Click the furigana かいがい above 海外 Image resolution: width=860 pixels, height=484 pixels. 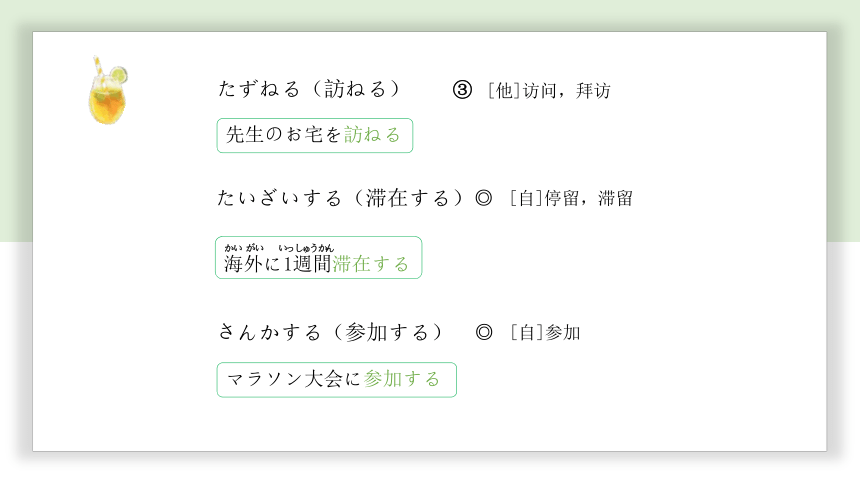click(x=244, y=248)
